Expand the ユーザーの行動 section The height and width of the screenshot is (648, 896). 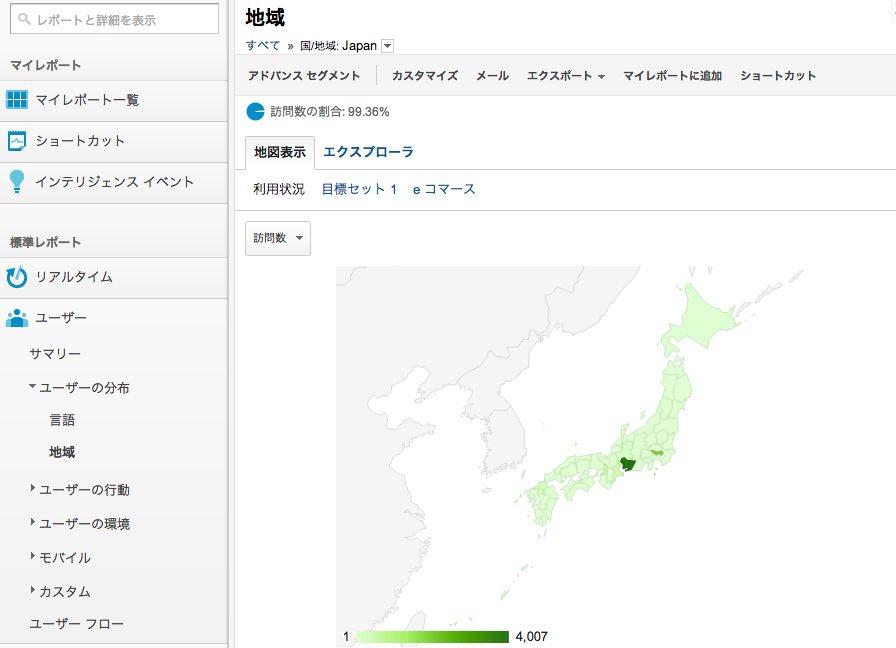coord(33,489)
